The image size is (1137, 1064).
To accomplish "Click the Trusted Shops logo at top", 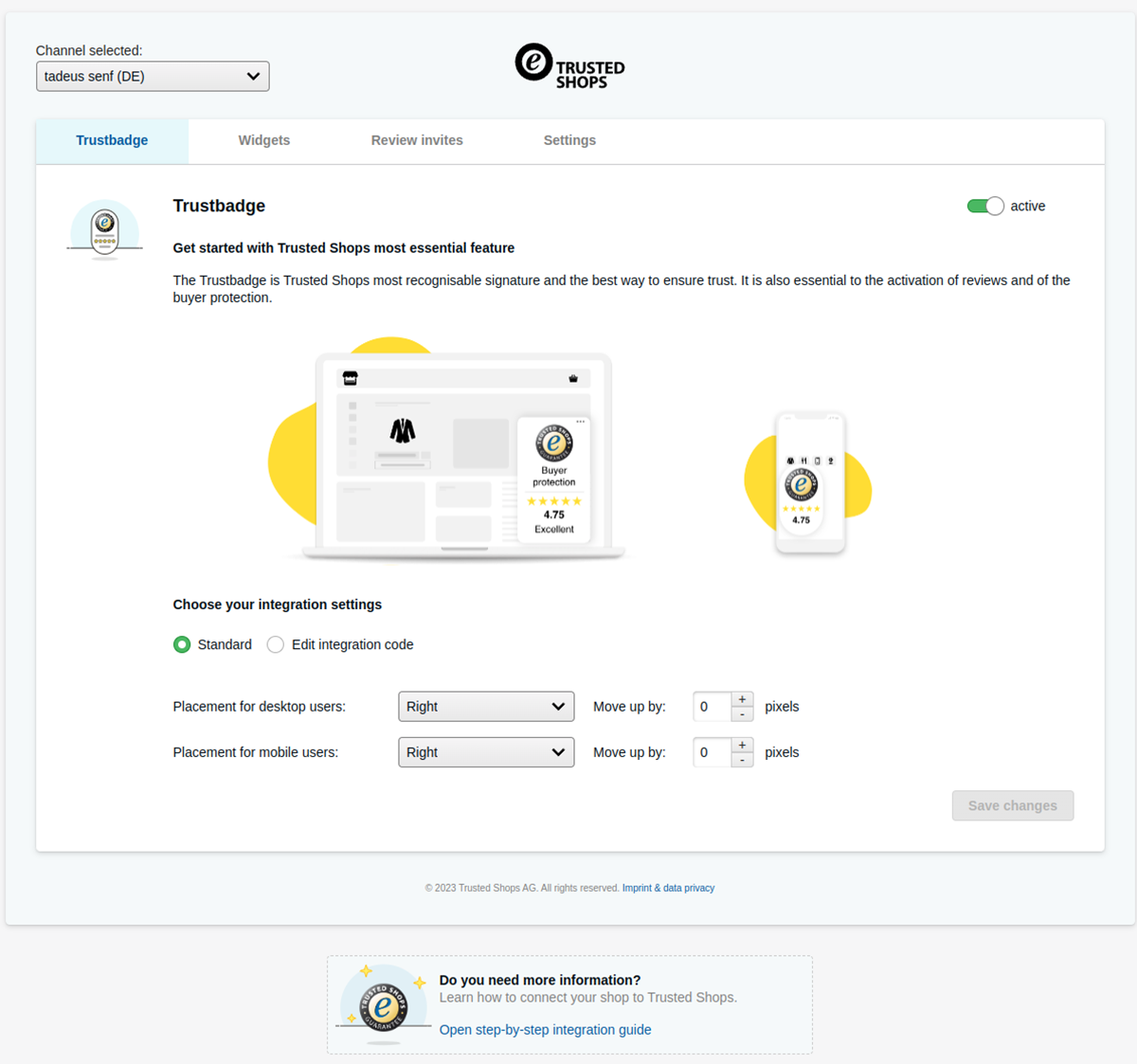I will [569, 66].
